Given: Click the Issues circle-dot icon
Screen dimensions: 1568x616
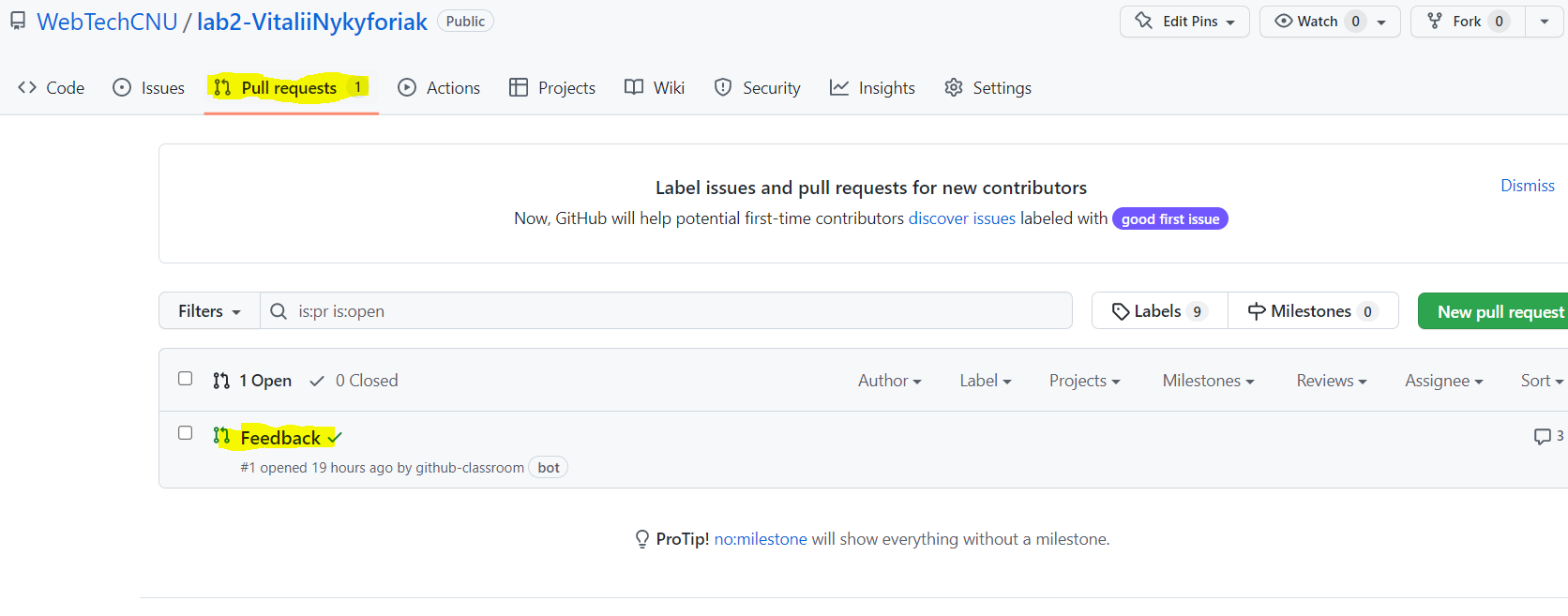Looking at the screenshot, I should tap(122, 87).
